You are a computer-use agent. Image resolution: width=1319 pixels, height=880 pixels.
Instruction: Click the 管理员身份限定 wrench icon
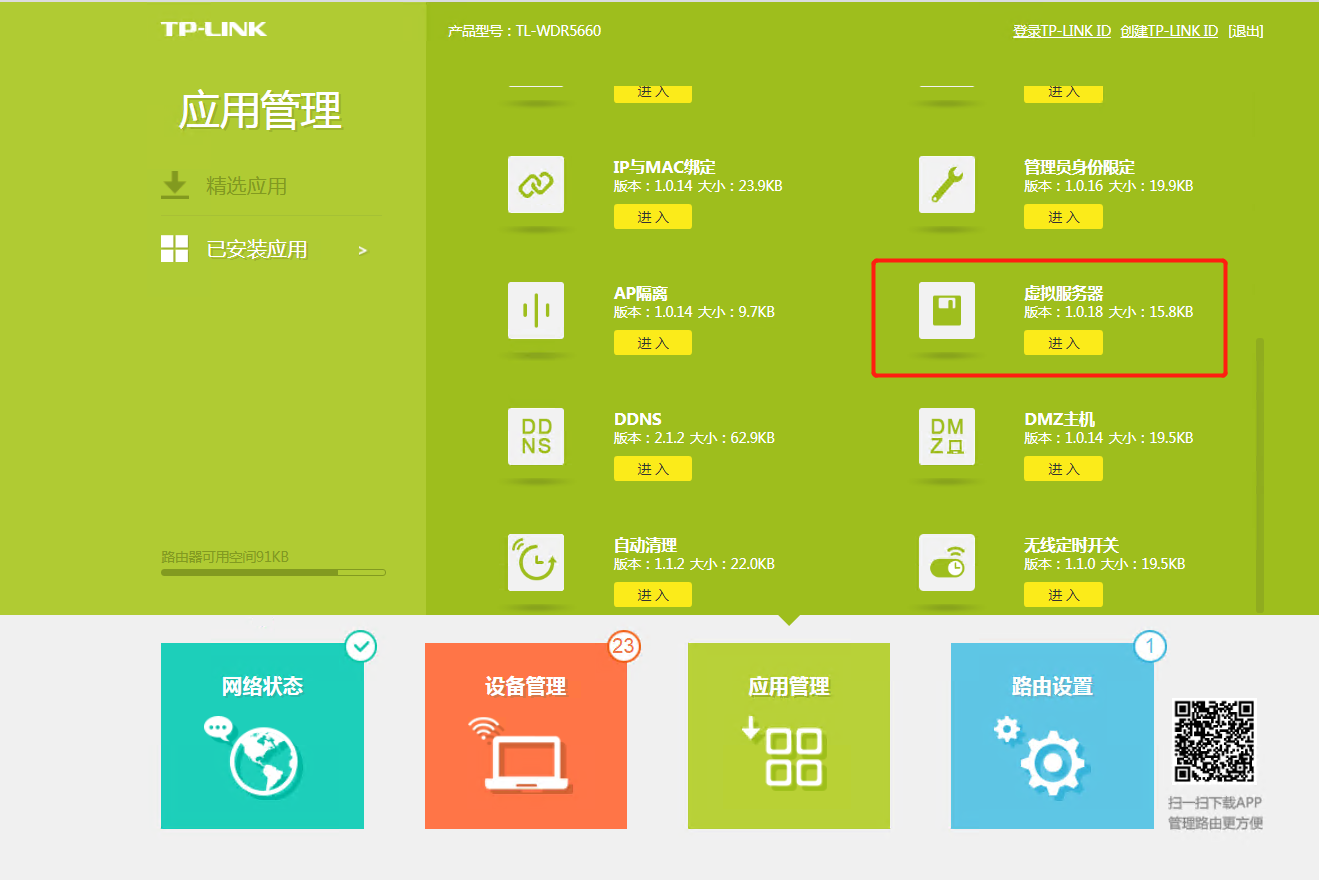pos(946,184)
